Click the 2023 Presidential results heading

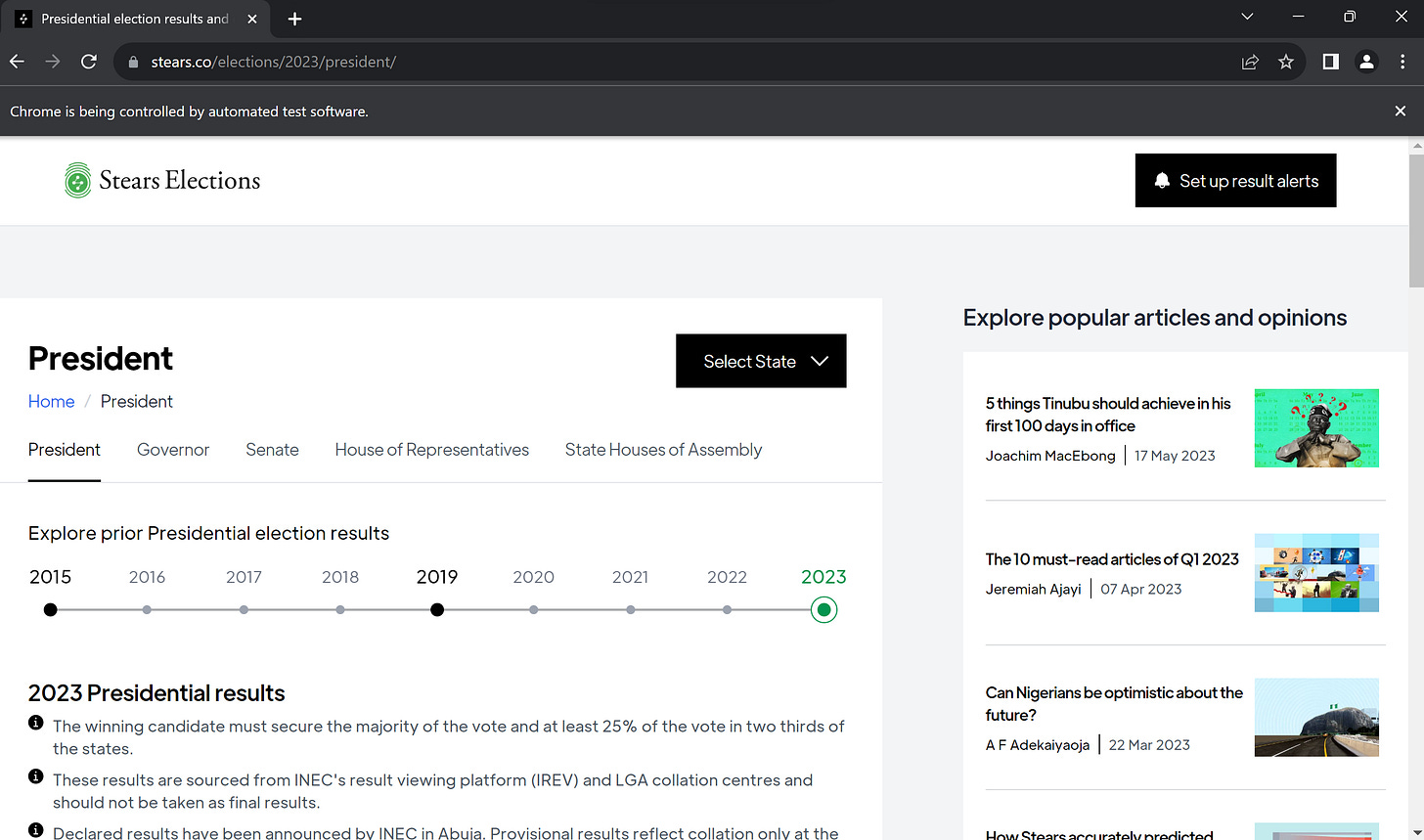click(x=156, y=693)
